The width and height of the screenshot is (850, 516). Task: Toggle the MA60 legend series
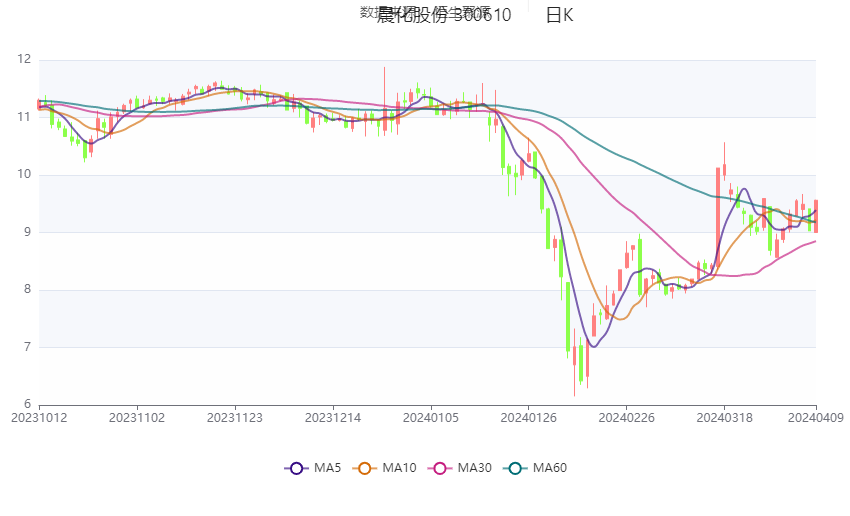coord(535,468)
